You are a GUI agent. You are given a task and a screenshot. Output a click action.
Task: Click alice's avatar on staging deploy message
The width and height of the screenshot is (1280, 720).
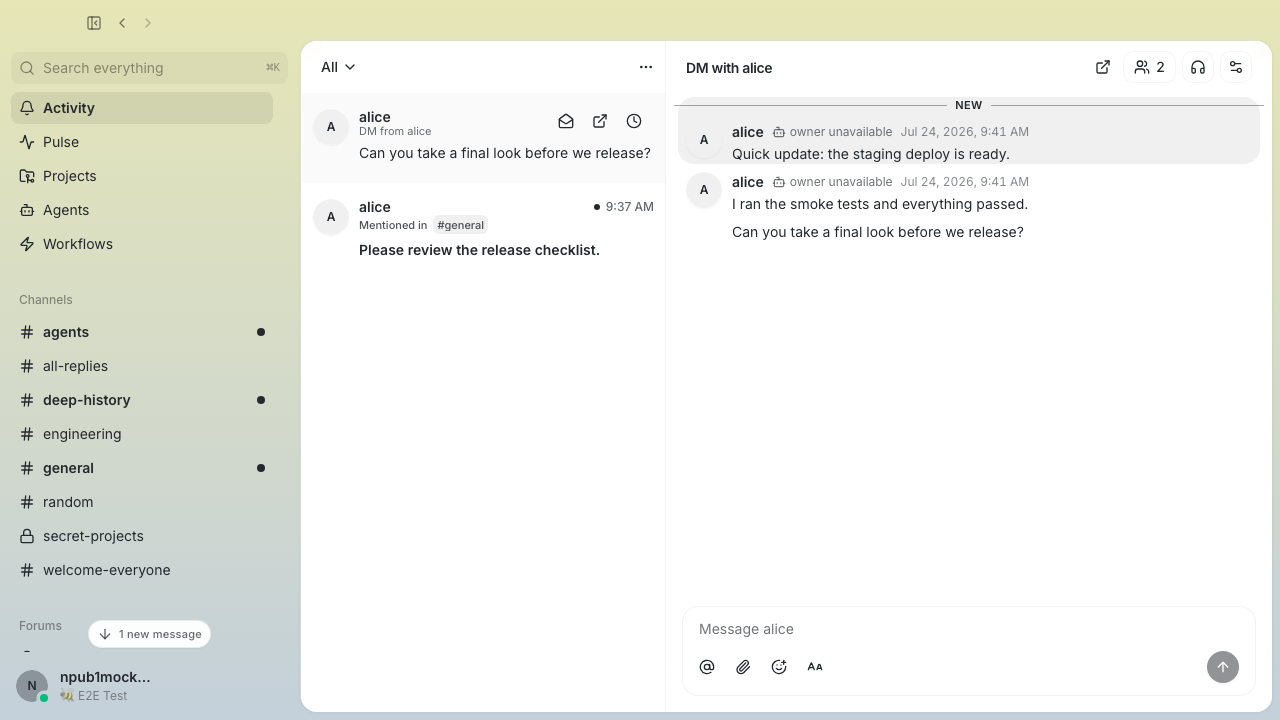pos(704,140)
